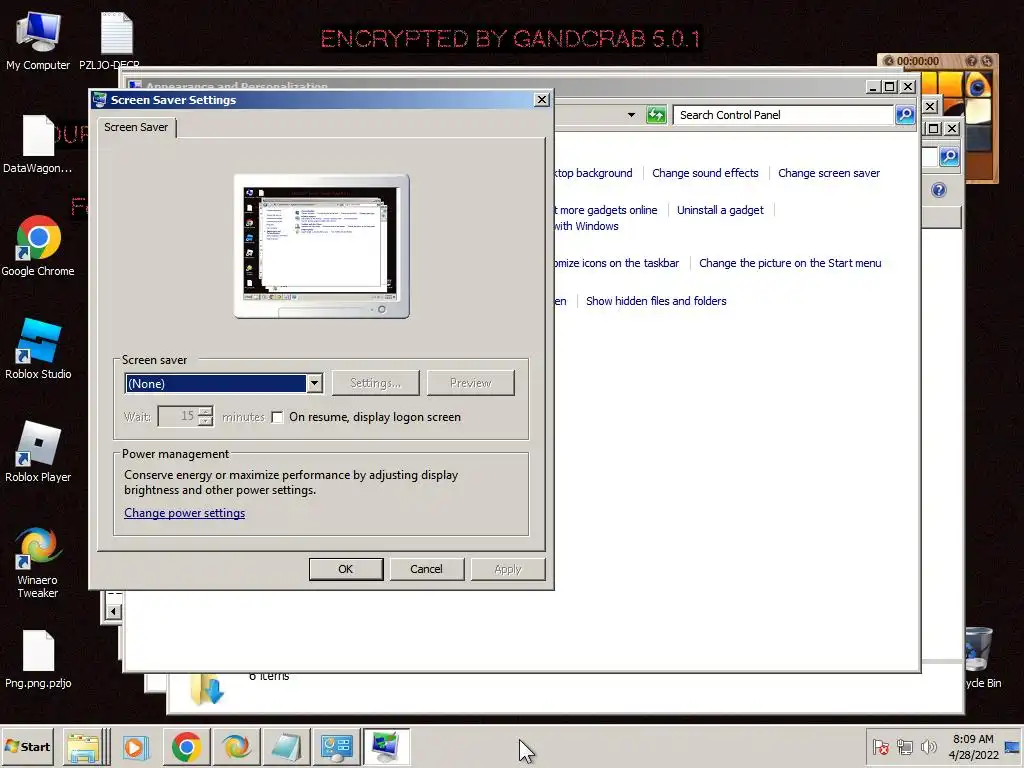Increase Wait minutes spinner up arrow
This screenshot has width=1024, height=768.
(205, 411)
